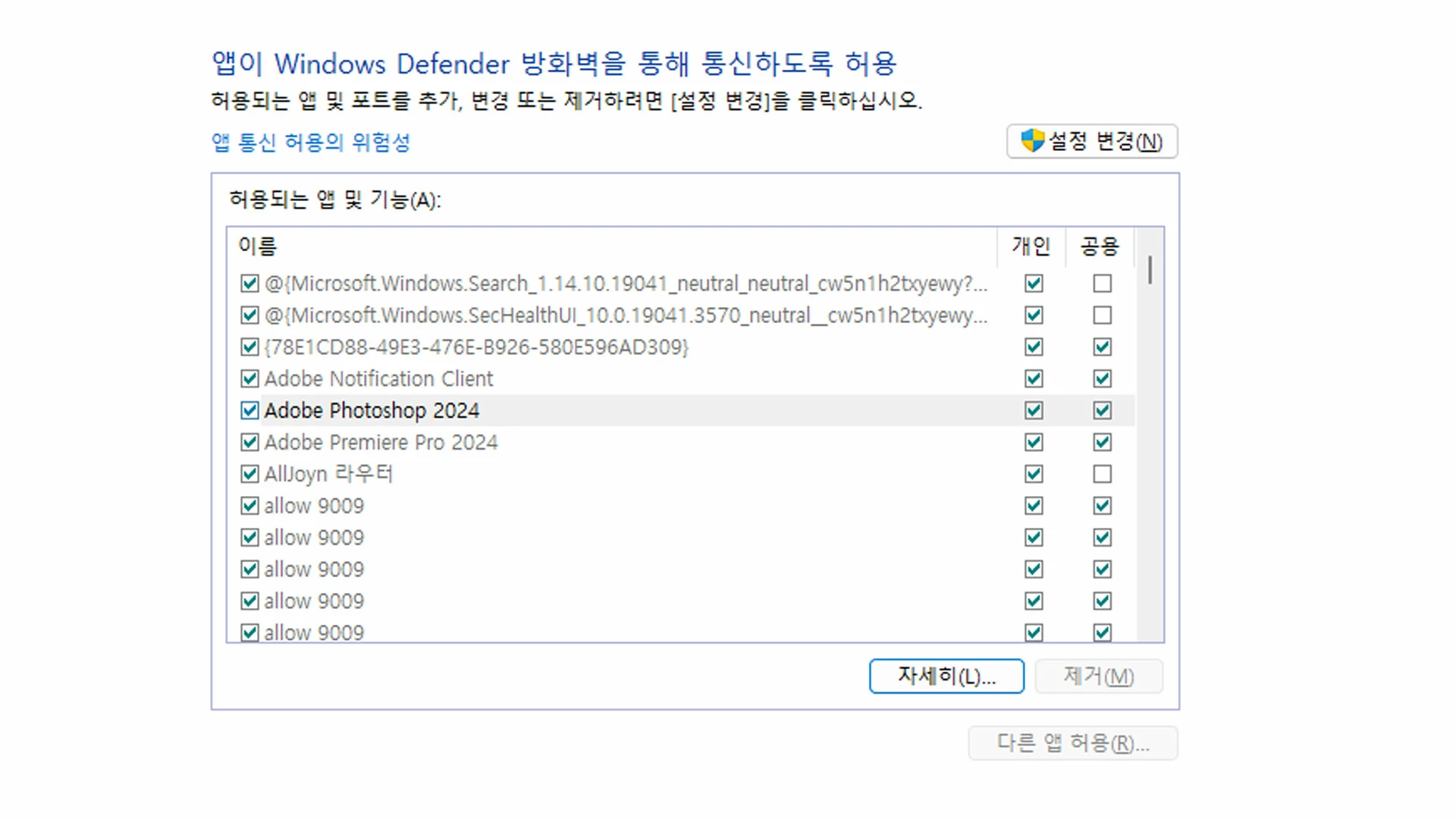
Task: Click 다른 앱 허용(R)... button
Action: click(1072, 743)
